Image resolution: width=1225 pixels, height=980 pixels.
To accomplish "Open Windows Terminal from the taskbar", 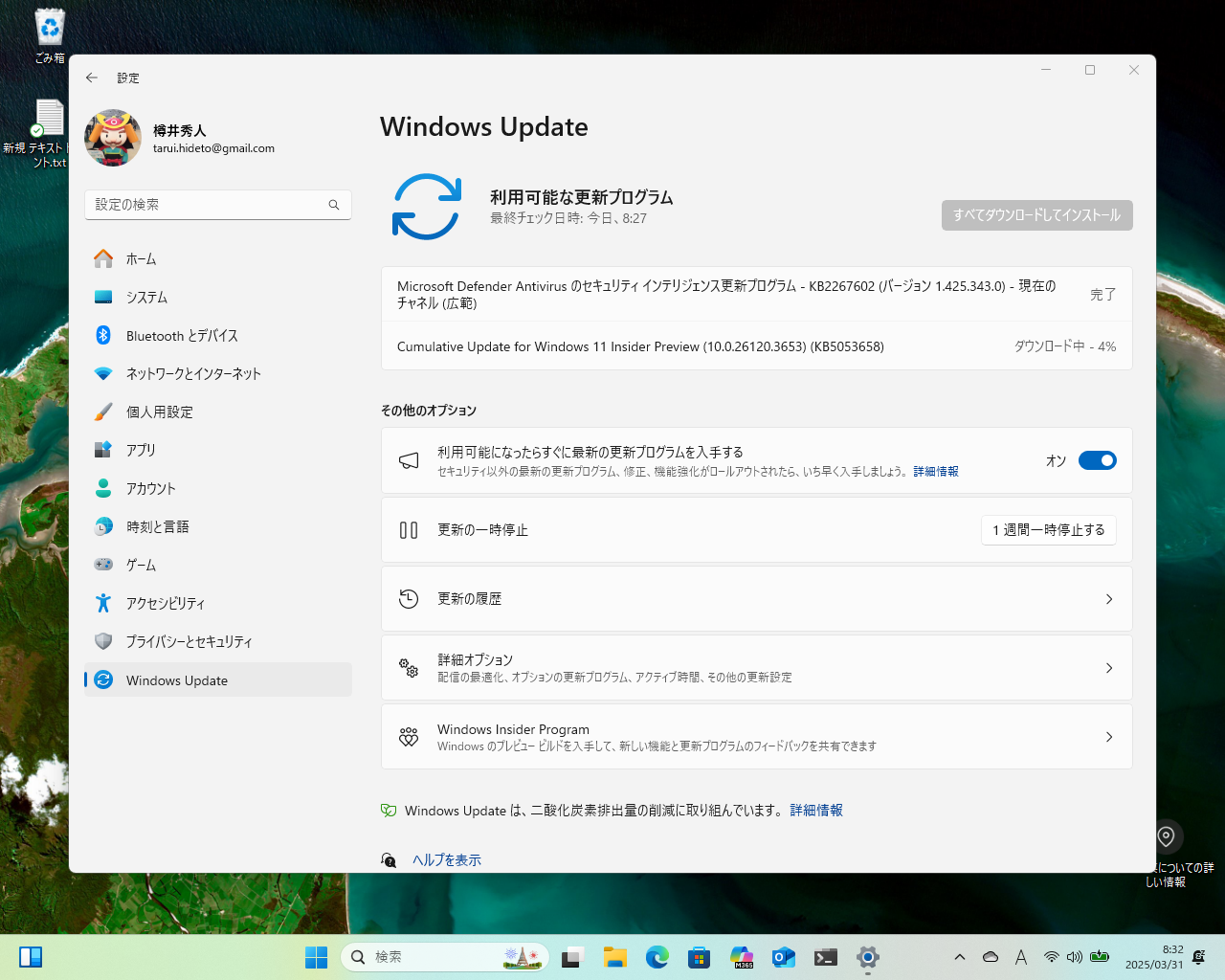I will tap(825, 957).
